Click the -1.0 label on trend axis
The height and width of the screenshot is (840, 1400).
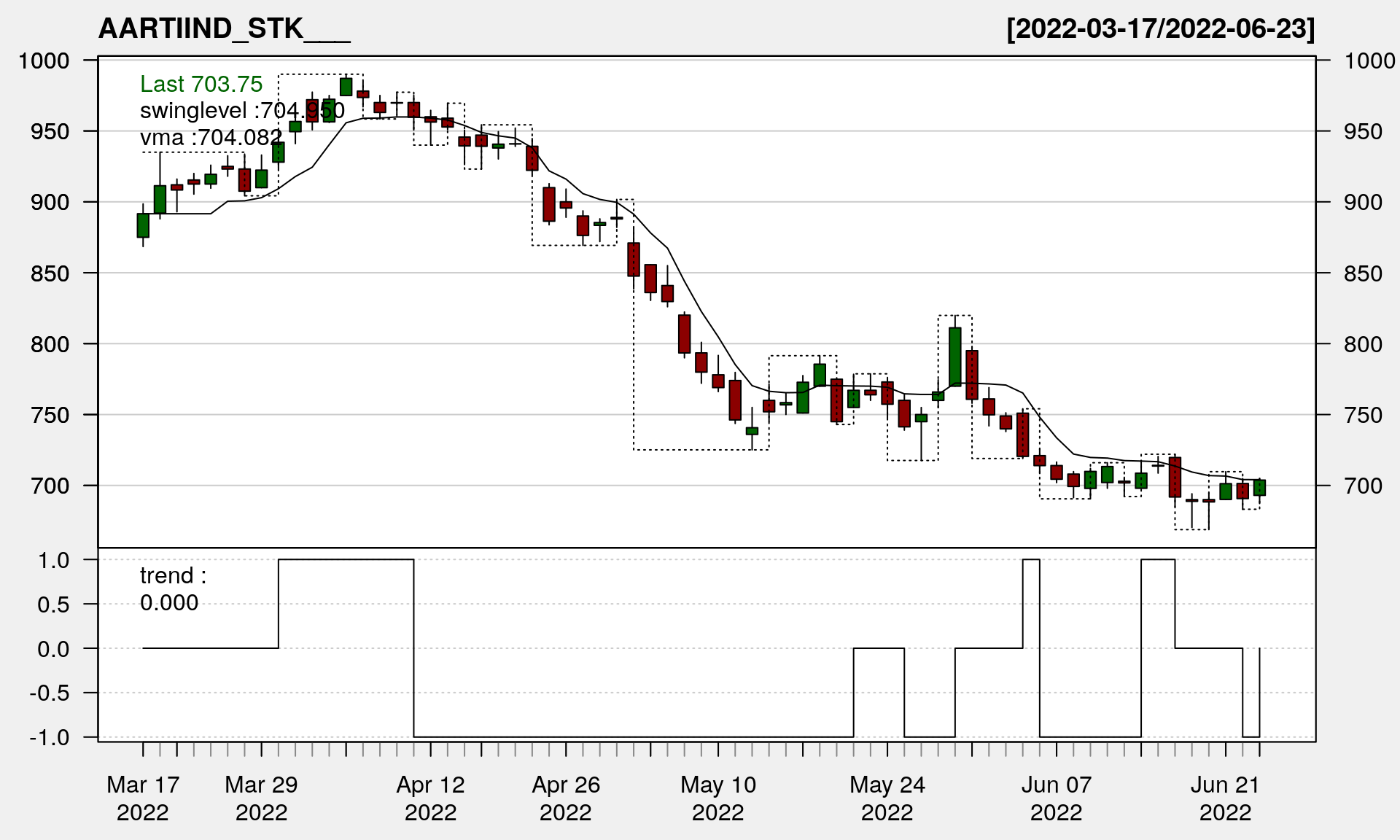pyautogui.click(x=50, y=737)
